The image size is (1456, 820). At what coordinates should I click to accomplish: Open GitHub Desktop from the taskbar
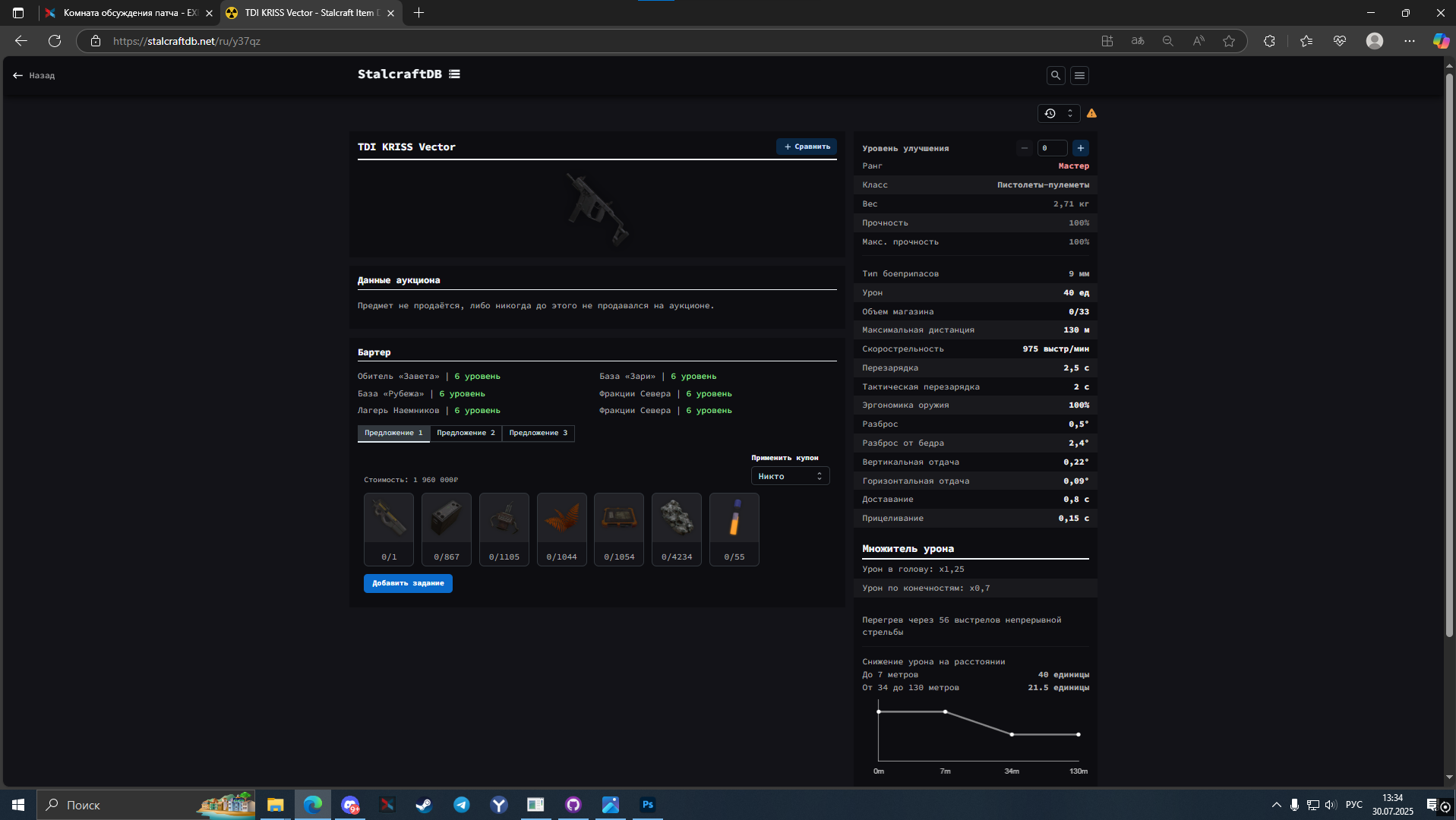pyautogui.click(x=573, y=805)
